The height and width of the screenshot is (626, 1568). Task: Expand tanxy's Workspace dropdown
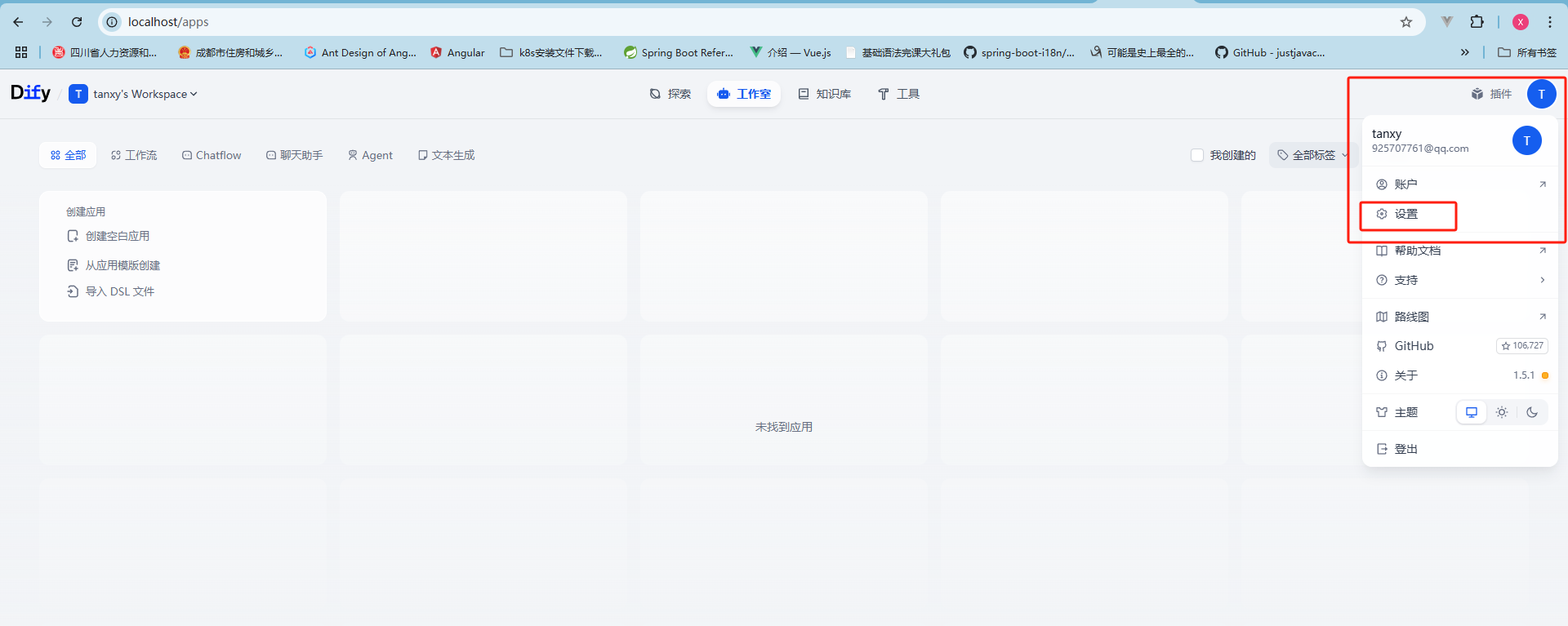(x=133, y=94)
